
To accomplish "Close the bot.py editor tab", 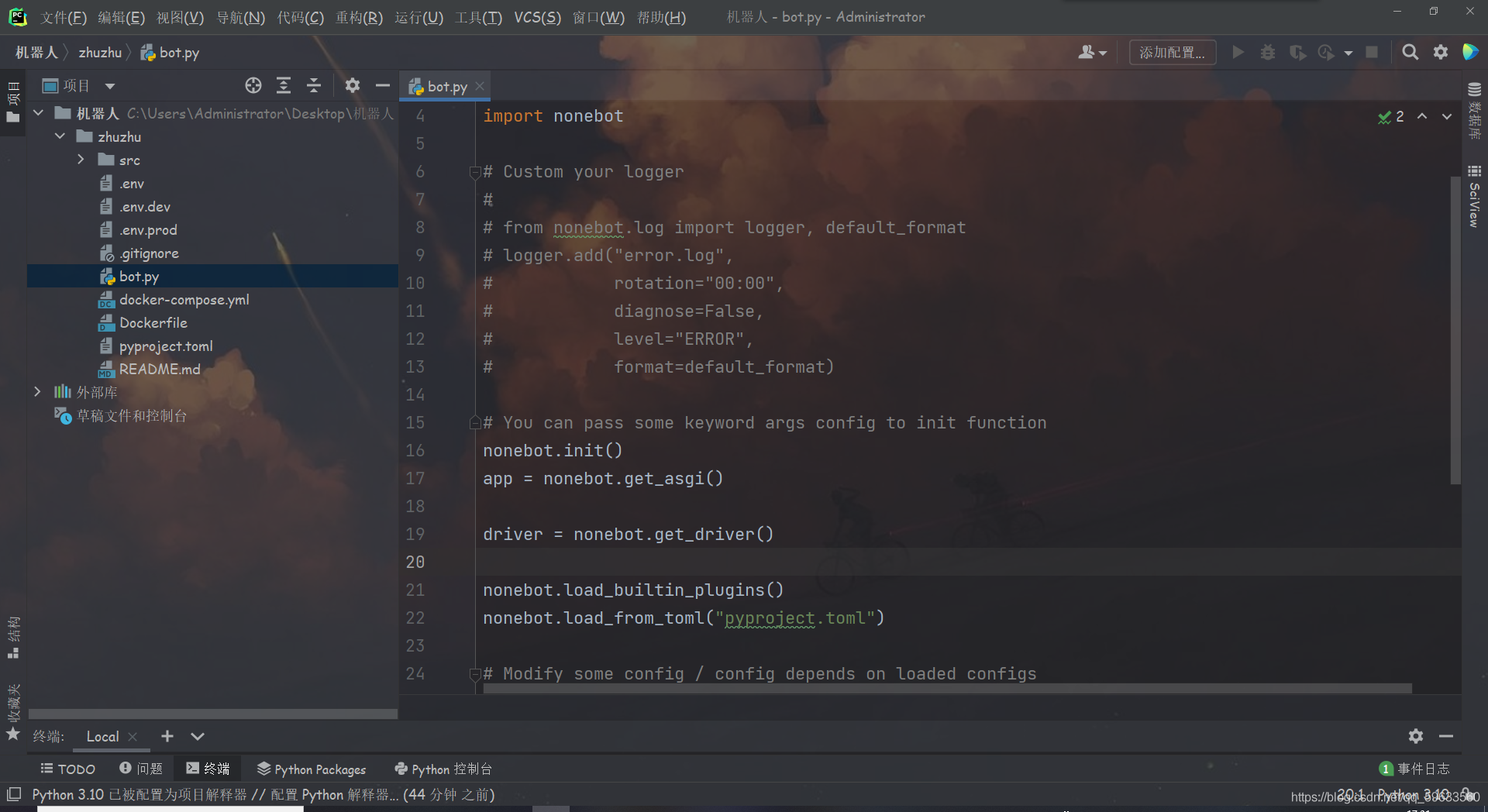I will click(x=480, y=86).
